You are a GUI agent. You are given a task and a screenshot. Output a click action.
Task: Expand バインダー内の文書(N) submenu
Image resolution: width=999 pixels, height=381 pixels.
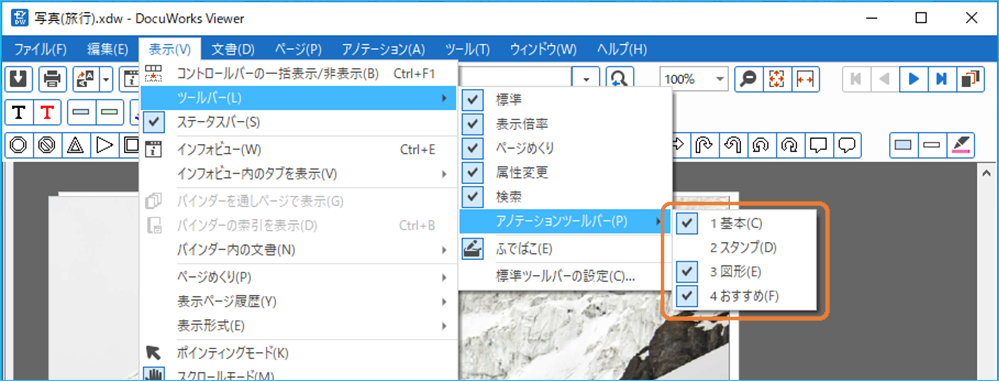[298, 249]
